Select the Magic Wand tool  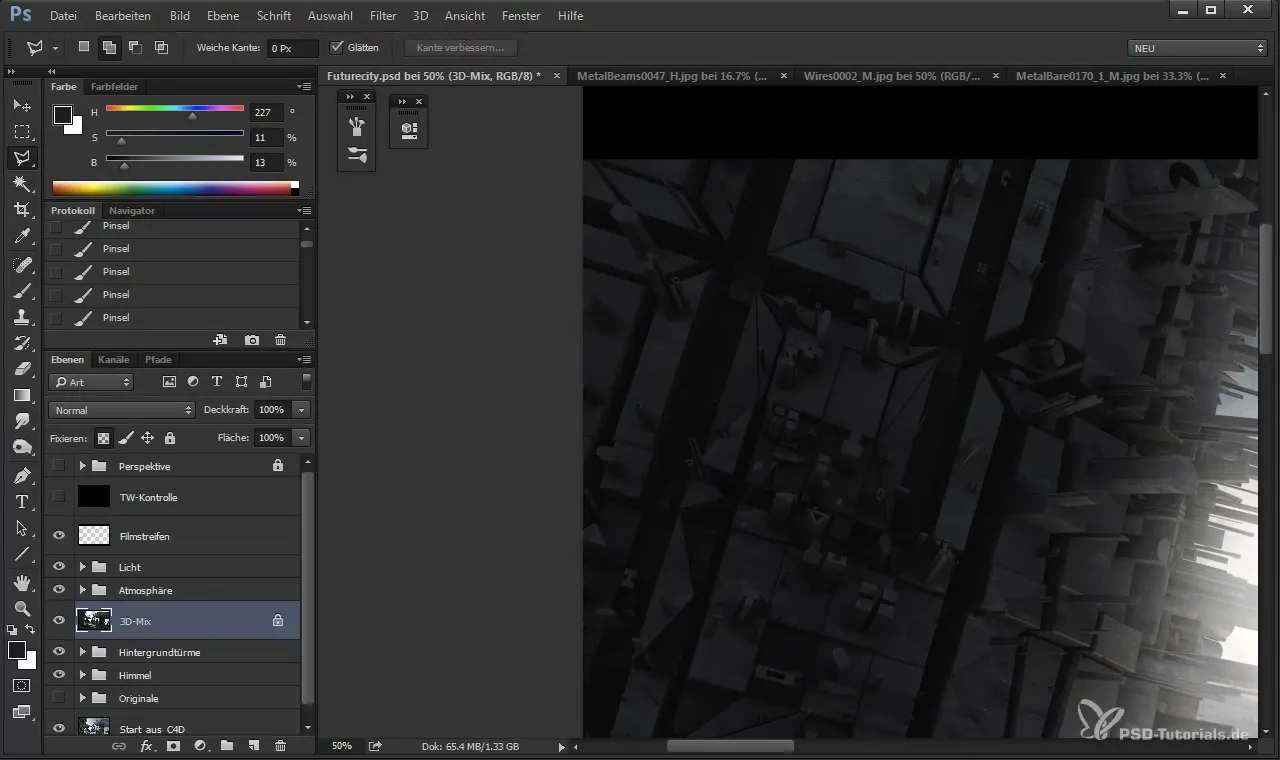point(22,184)
